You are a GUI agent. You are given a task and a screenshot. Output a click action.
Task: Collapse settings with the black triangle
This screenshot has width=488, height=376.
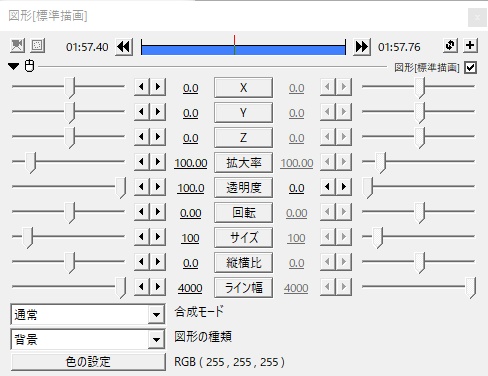click(14, 66)
